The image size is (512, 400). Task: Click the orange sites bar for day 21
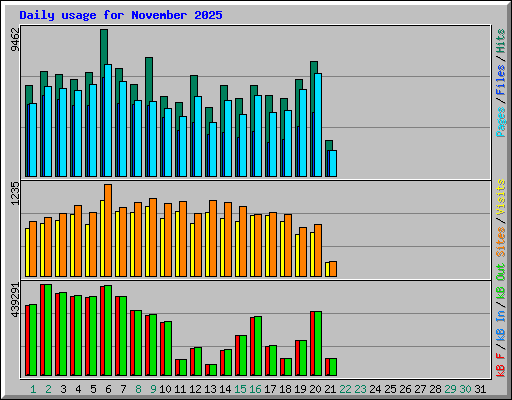coord(333,269)
